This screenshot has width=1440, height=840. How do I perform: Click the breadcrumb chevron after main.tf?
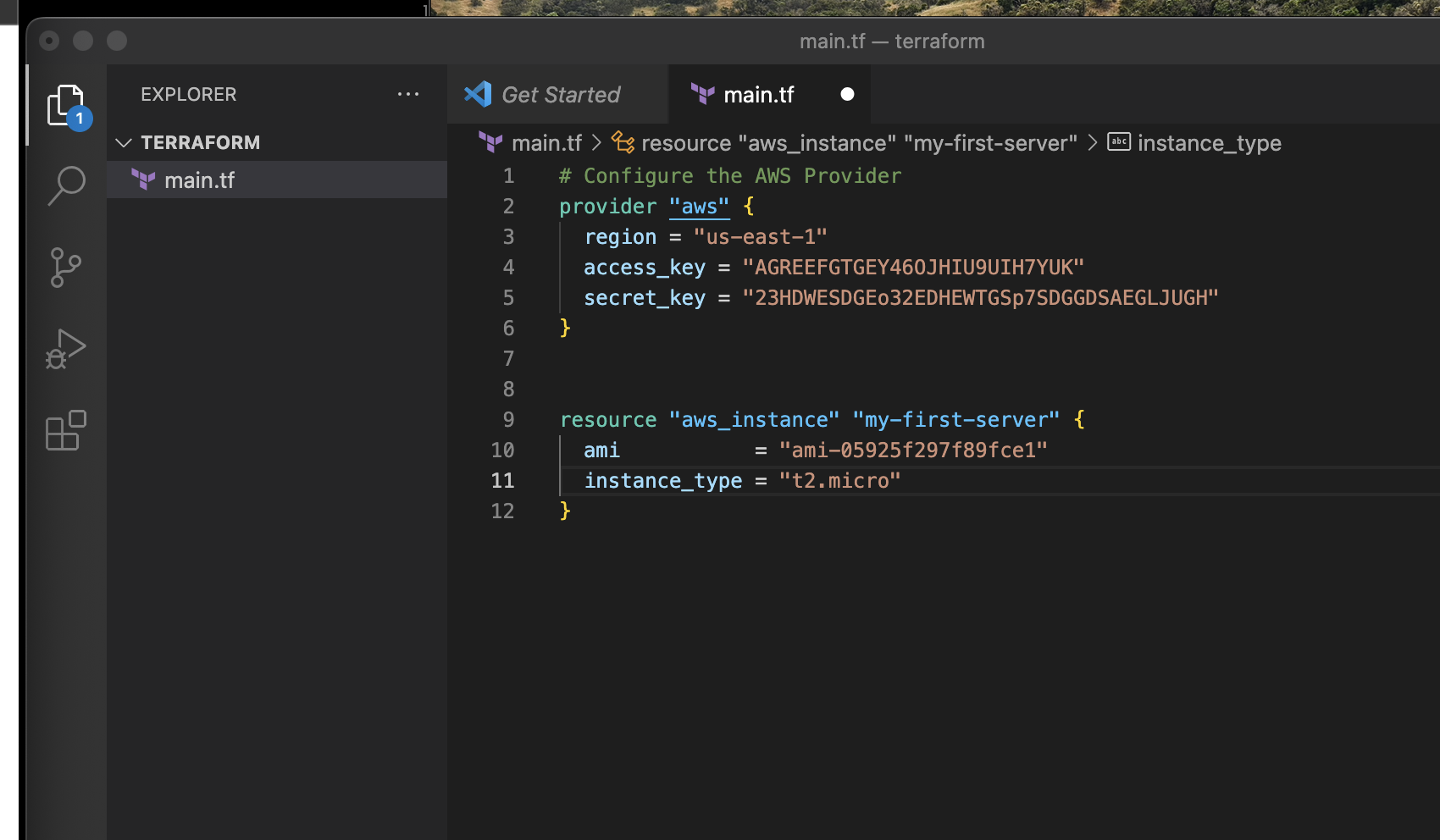tap(595, 142)
